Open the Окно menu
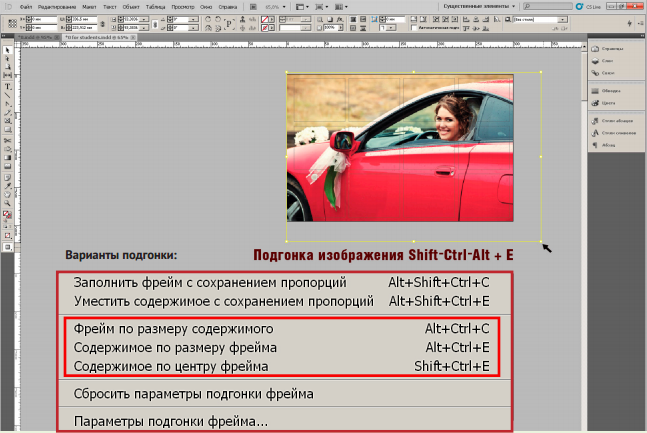 click(206, 7)
